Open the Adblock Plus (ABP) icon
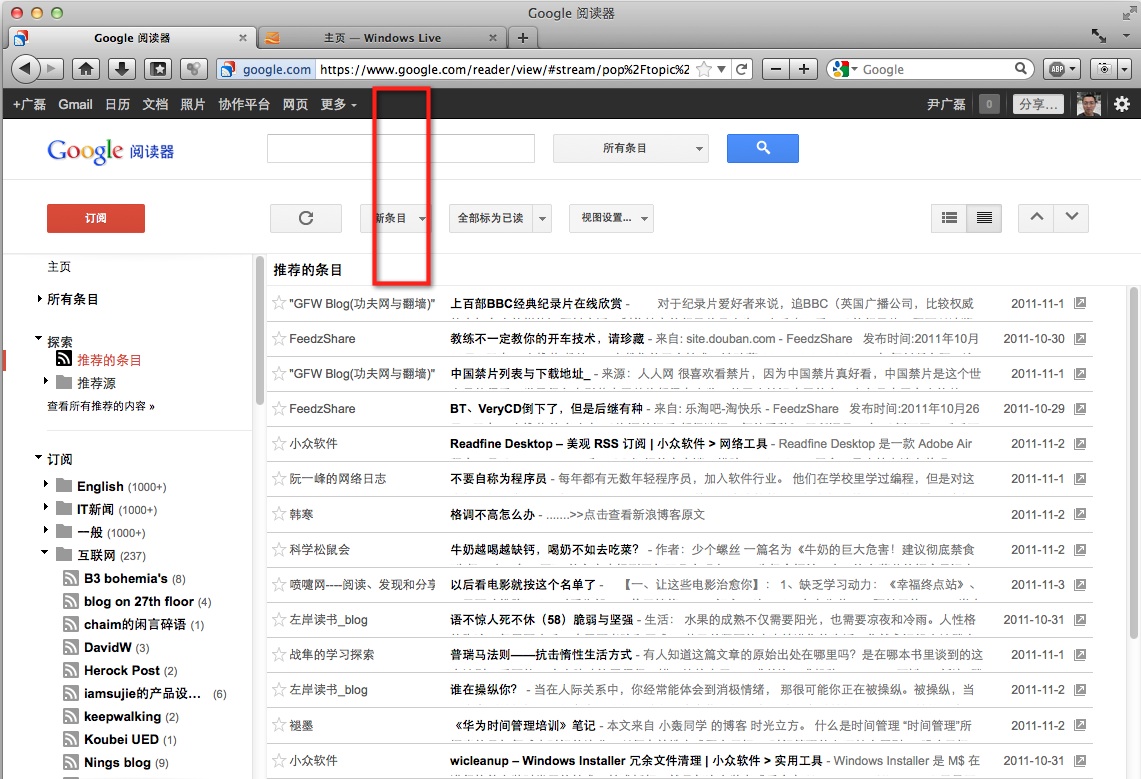This screenshot has height=779, width=1141. pos(1062,69)
